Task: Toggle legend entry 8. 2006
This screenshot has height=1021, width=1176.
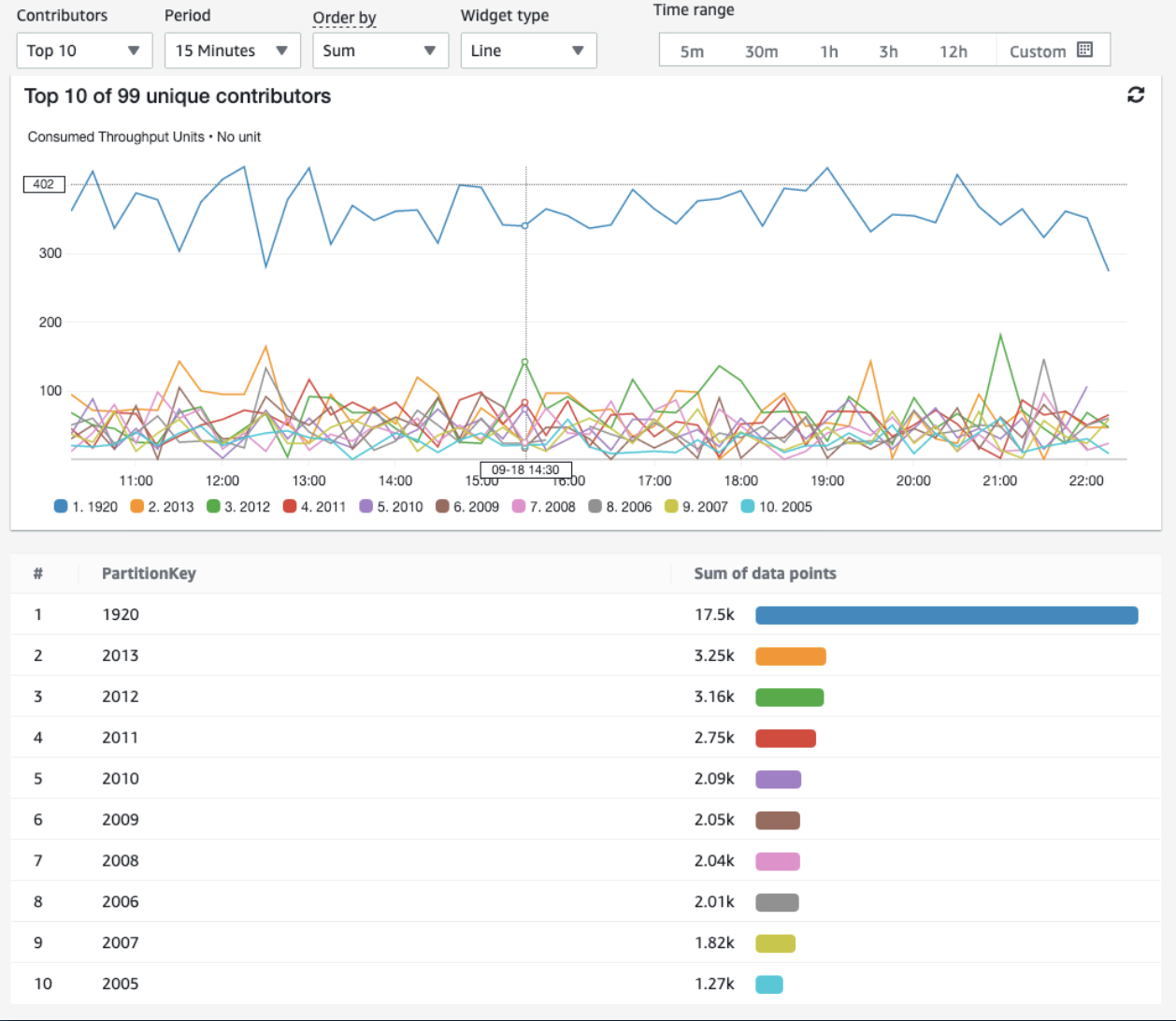Action: tap(620, 507)
